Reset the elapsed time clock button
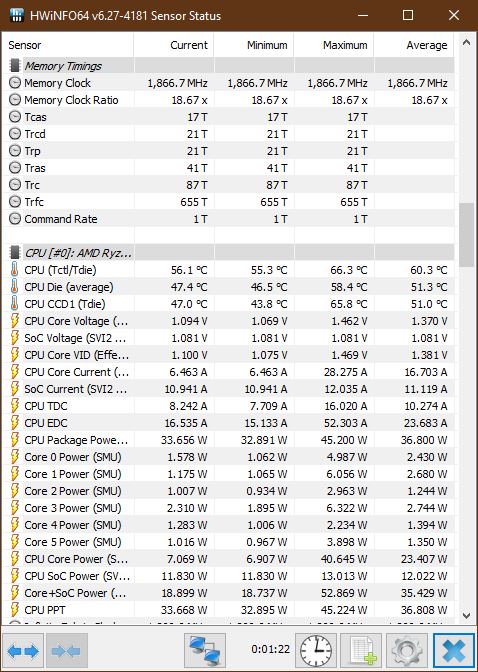478x672 pixels. pos(316,651)
